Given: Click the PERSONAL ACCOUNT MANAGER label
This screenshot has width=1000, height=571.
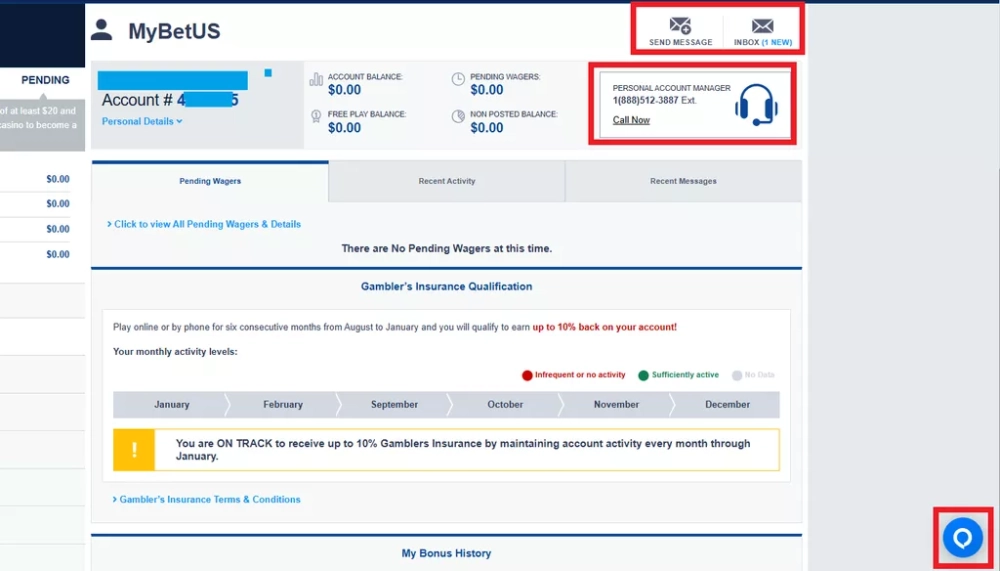Looking at the screenshot, I should 672,88.
